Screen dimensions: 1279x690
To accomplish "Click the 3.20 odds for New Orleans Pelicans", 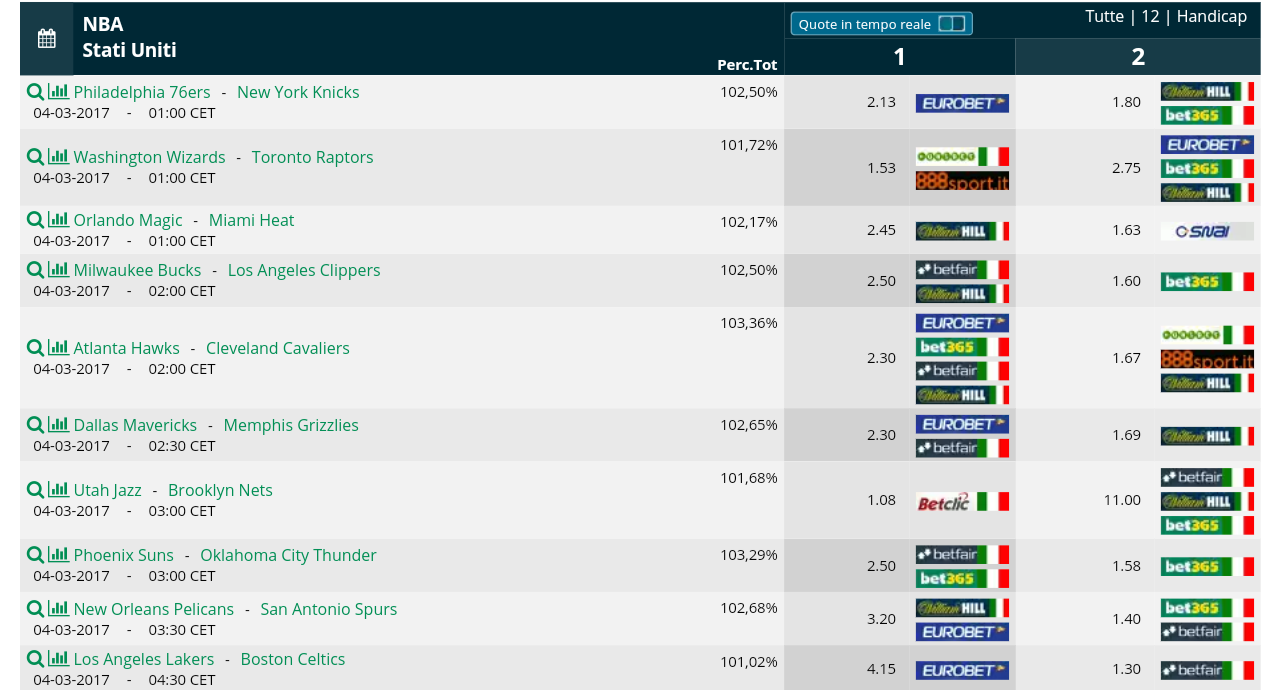I will pos(881,619).
